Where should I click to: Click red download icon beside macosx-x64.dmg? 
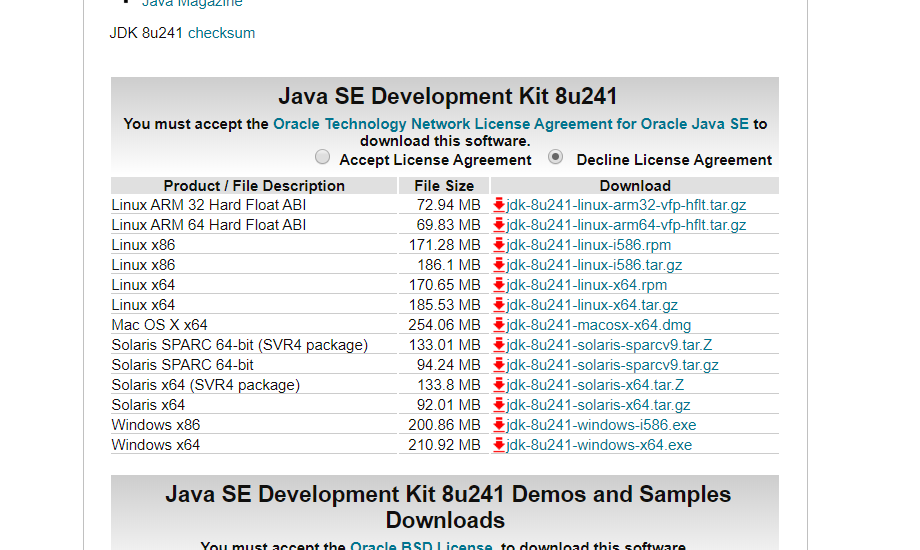499,325
